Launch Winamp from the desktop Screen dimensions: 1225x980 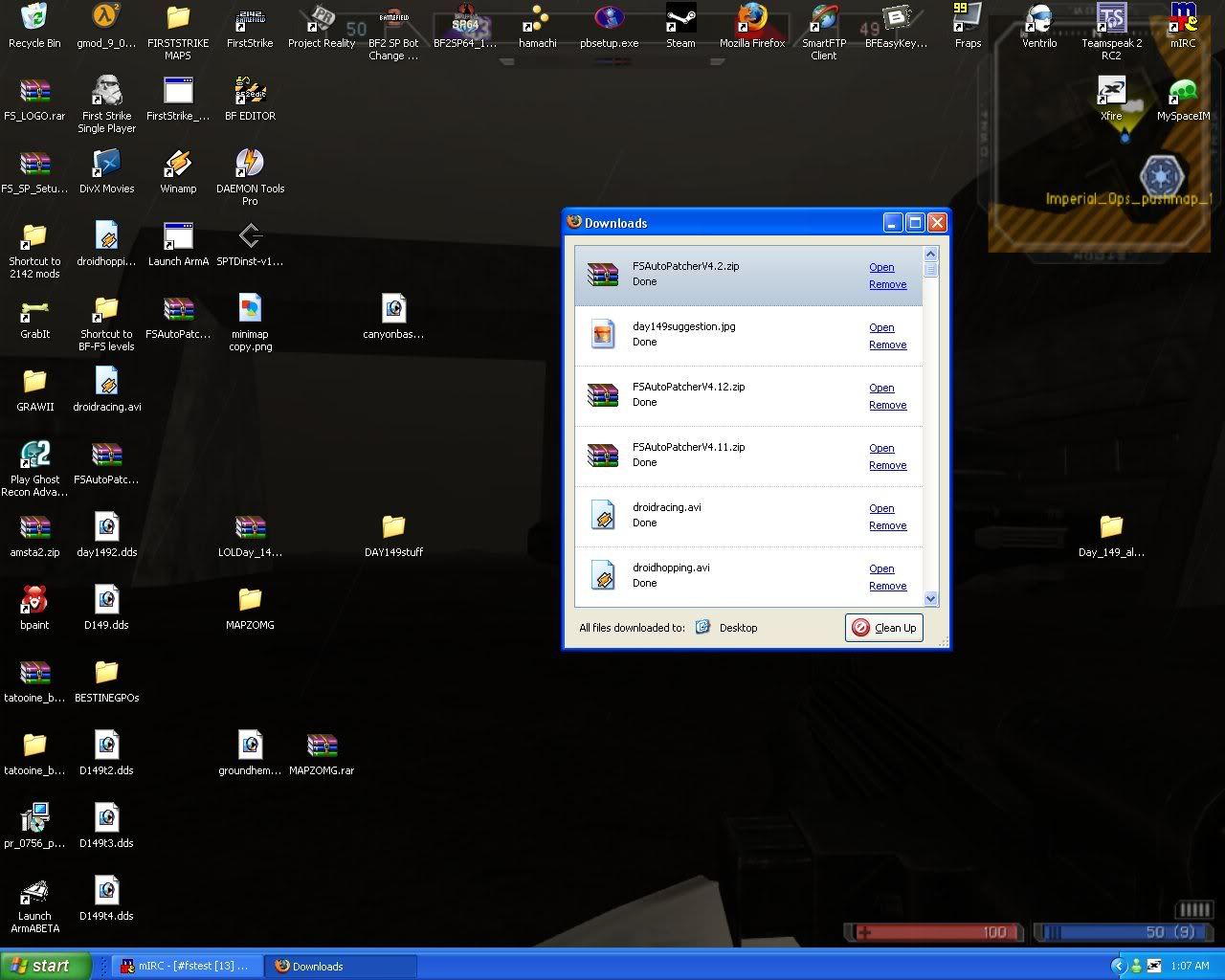point(178,171)
